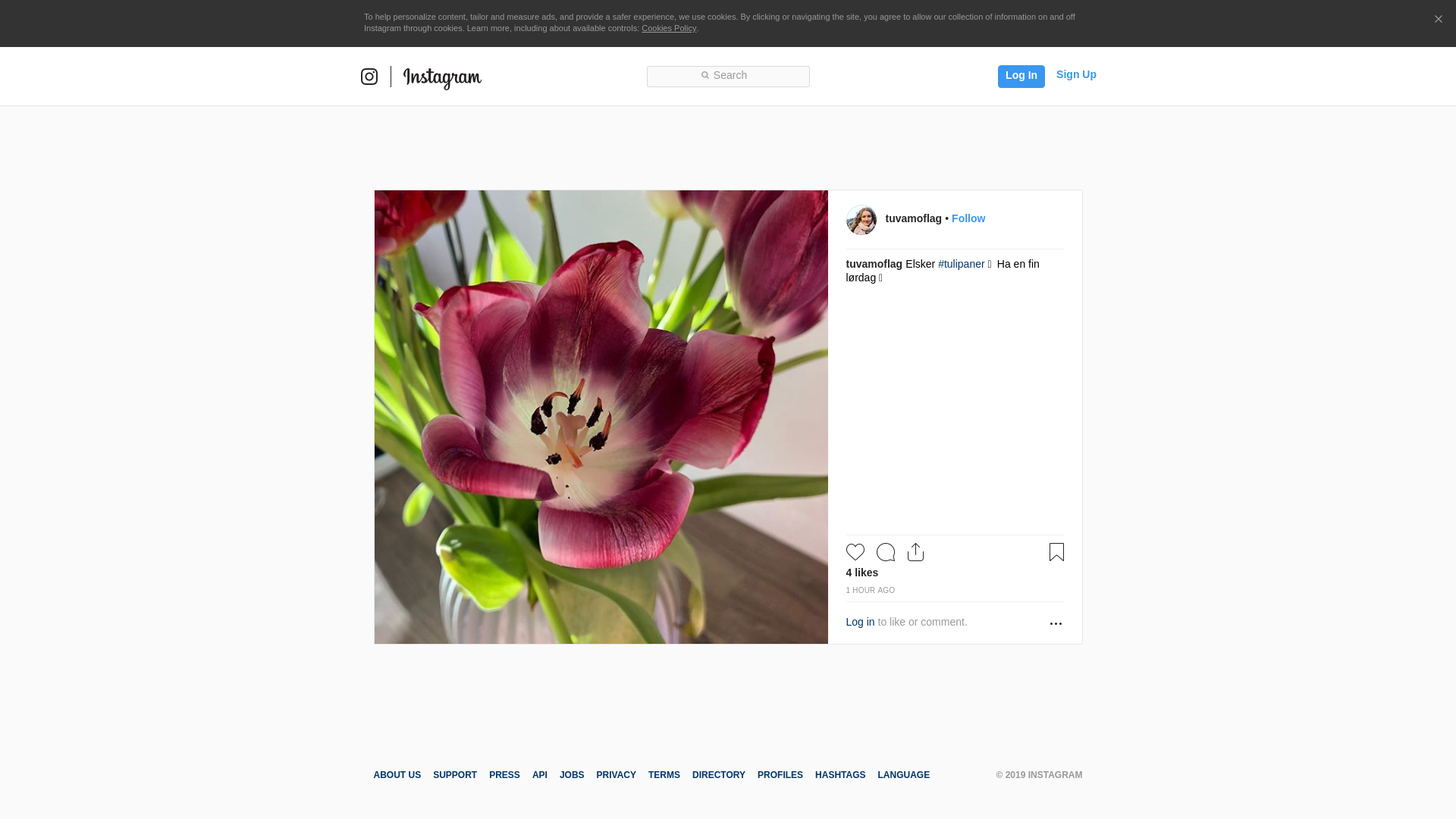The image size is (1456, 819).
Task: Open tuvamoflag's profile picture avatar
Action: pyautogui.click(x=861, y=220)
